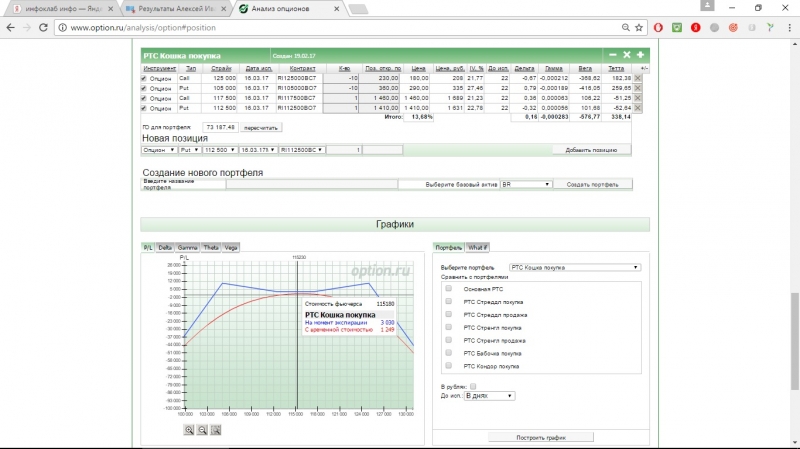Viewport: 800px width, 449px height.
Task: Close the 'Результаты Алексей' browser tab
Action: (x=223, y=9)
